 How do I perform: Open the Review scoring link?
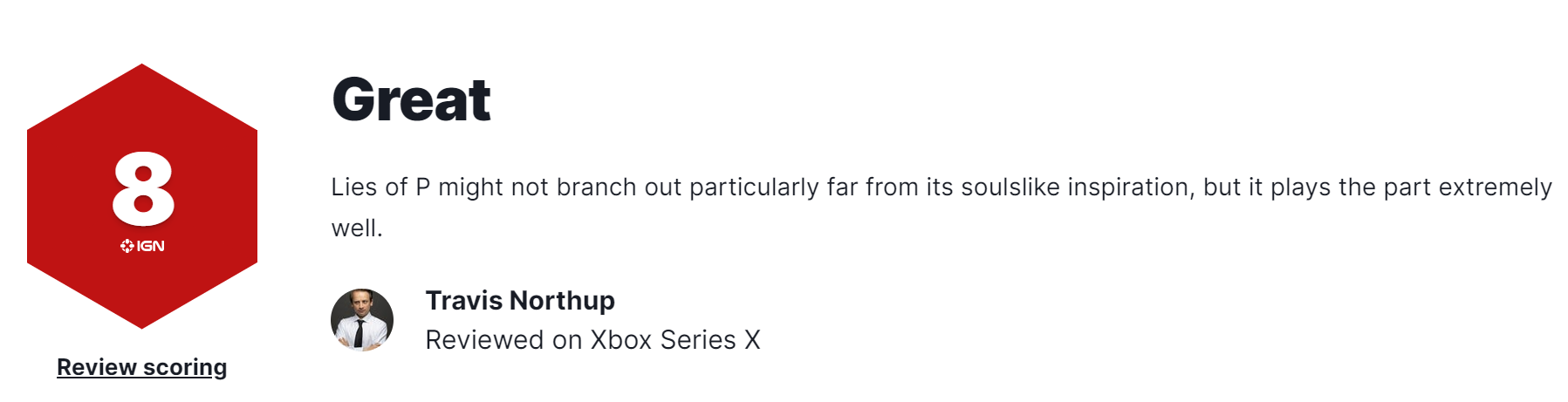pyautogui.click(x=141, y=367)
